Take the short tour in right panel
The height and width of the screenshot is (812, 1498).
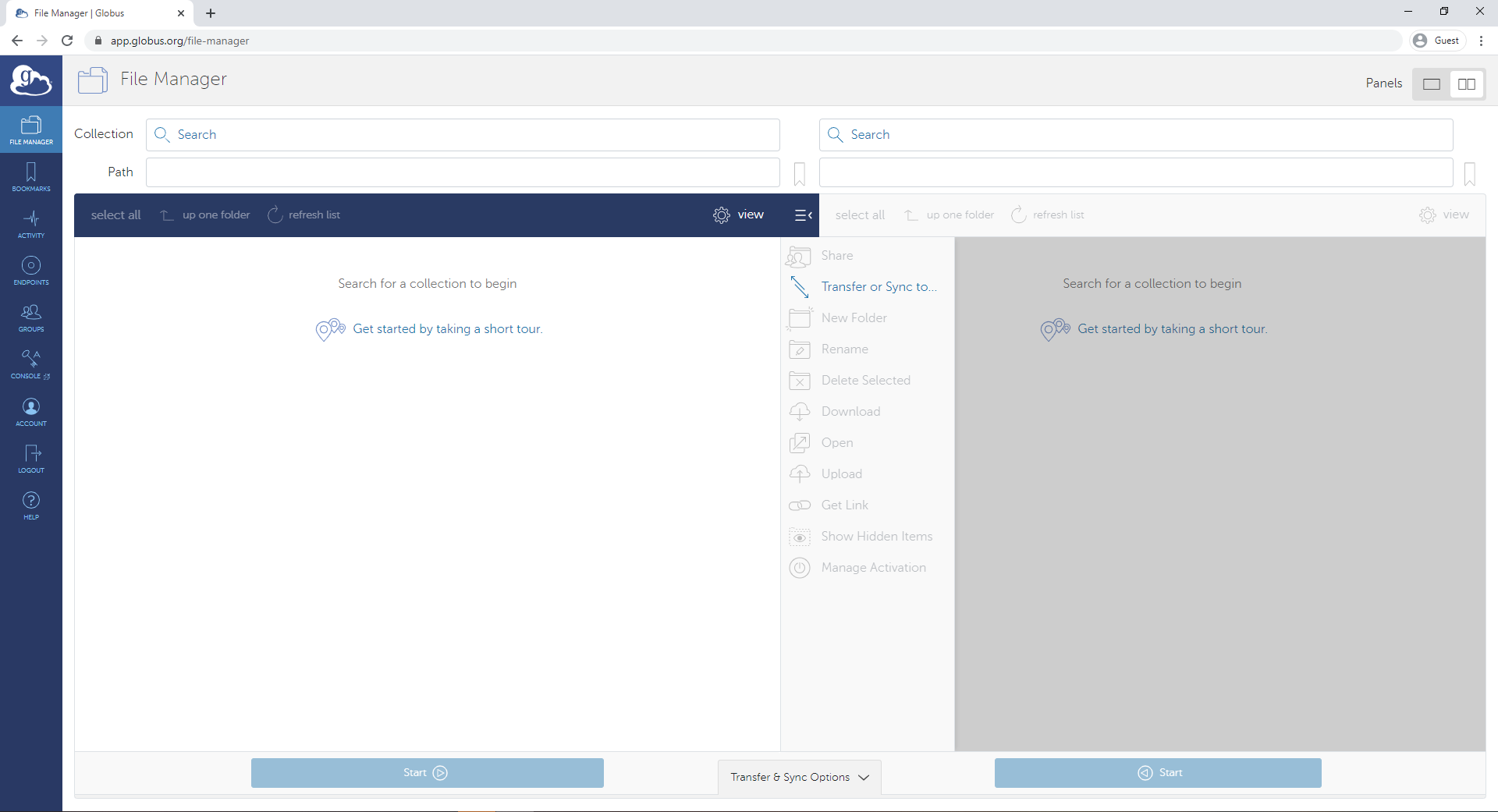pyautogui.click(x=1172, y=329)
